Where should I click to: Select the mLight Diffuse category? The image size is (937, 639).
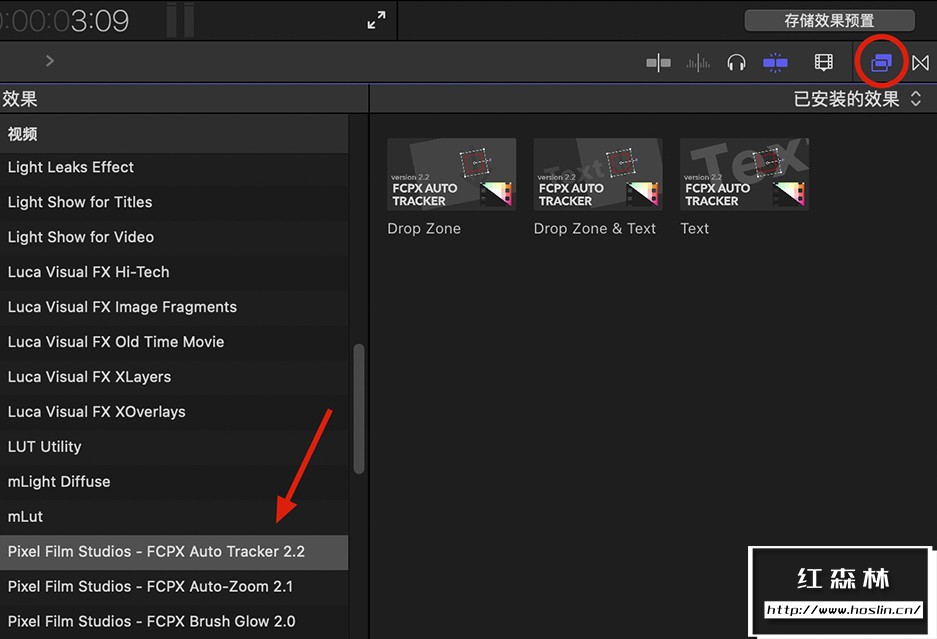pyautogui.click(x=174, y=482)
